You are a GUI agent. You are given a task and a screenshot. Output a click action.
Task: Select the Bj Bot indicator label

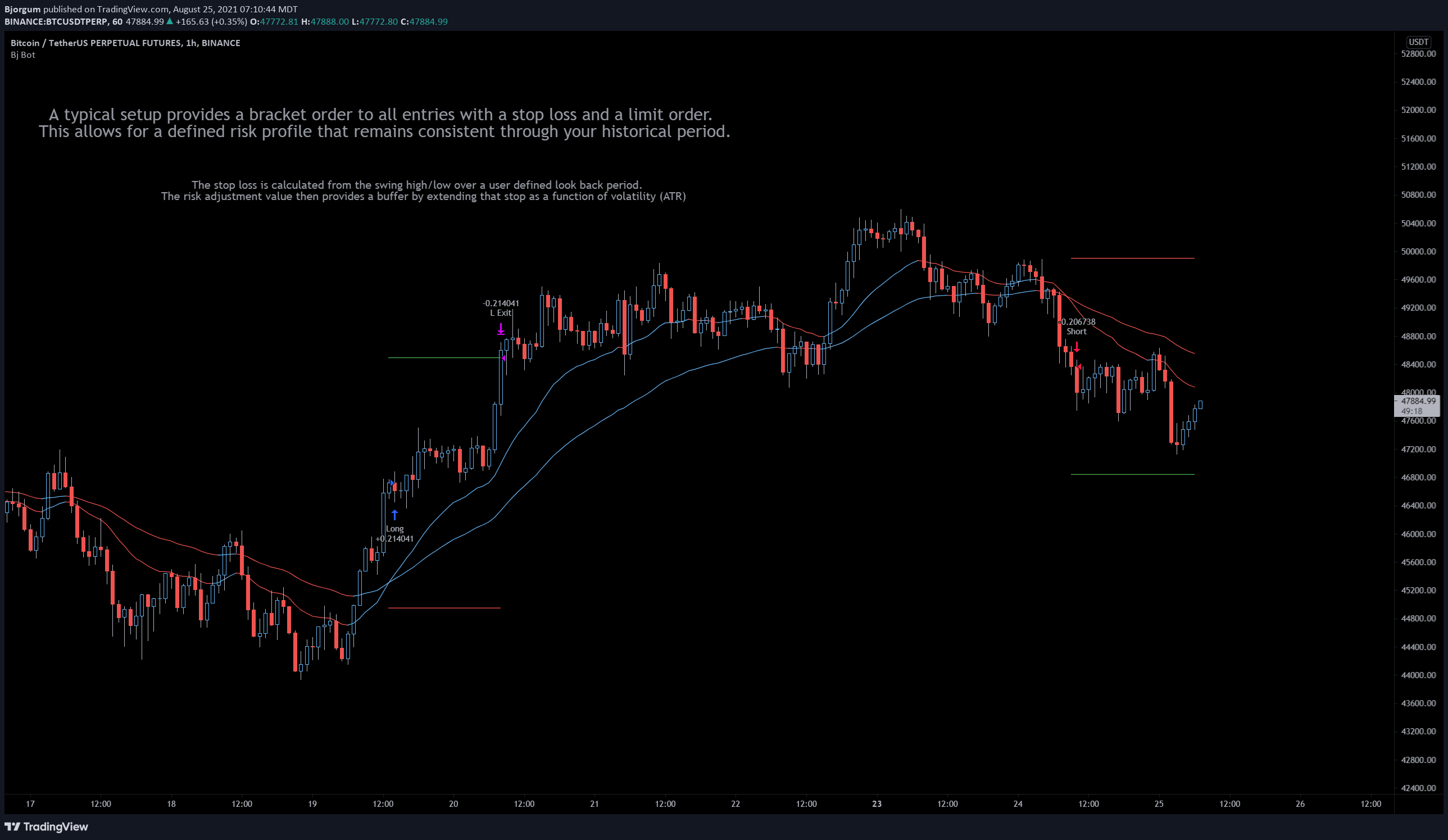23,55
